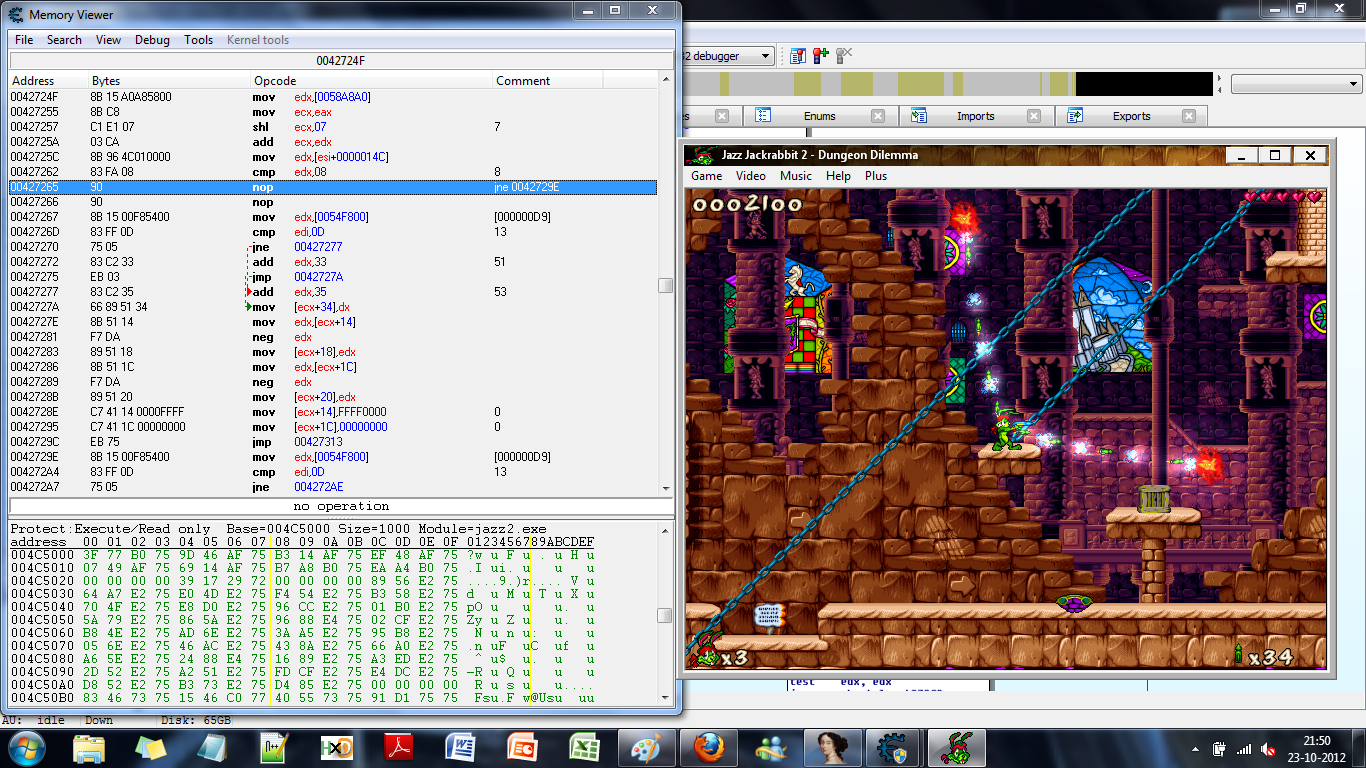Open the debugger selection dropdown in IDA
Image resolution: width=1366 pixels, height=768 pixels.
coord(764,56)
